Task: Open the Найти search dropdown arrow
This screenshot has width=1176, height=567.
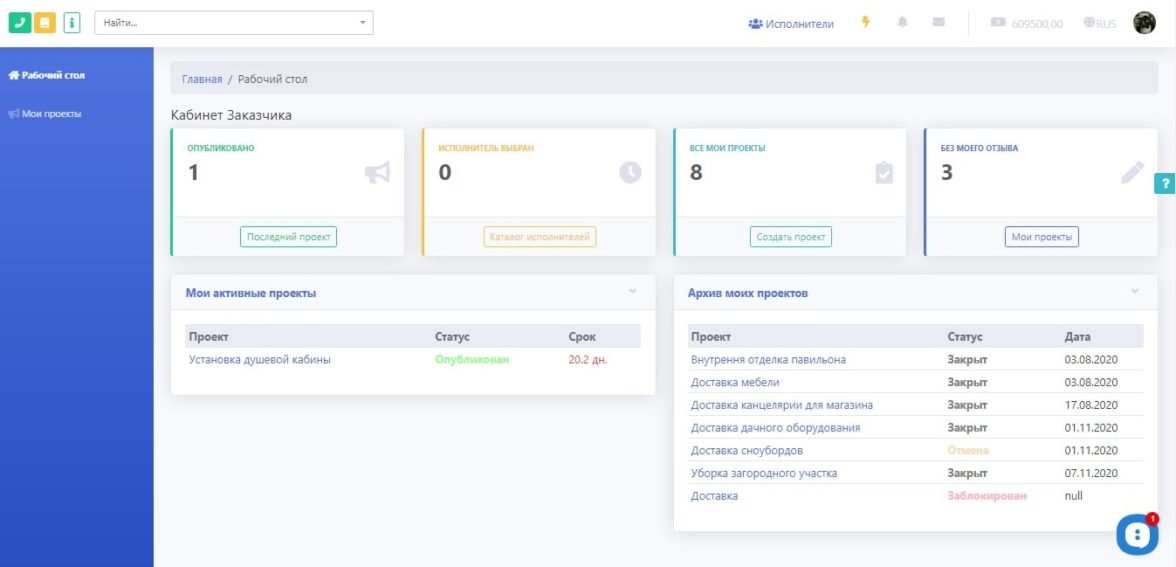Action: (x=362, y=23)
